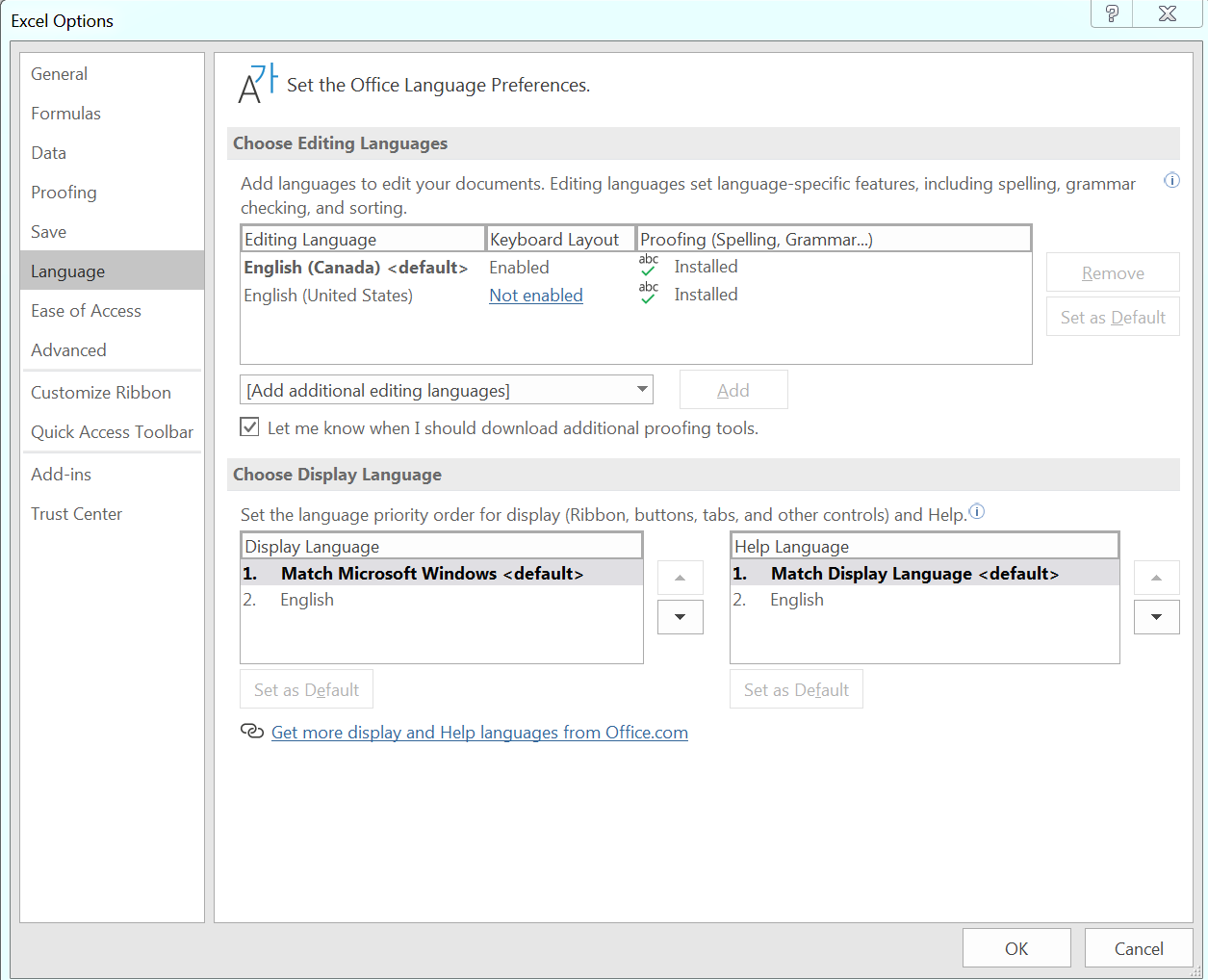
Task: Open 'Get more display and Help languages' link
Action: [x=479, y=733]
